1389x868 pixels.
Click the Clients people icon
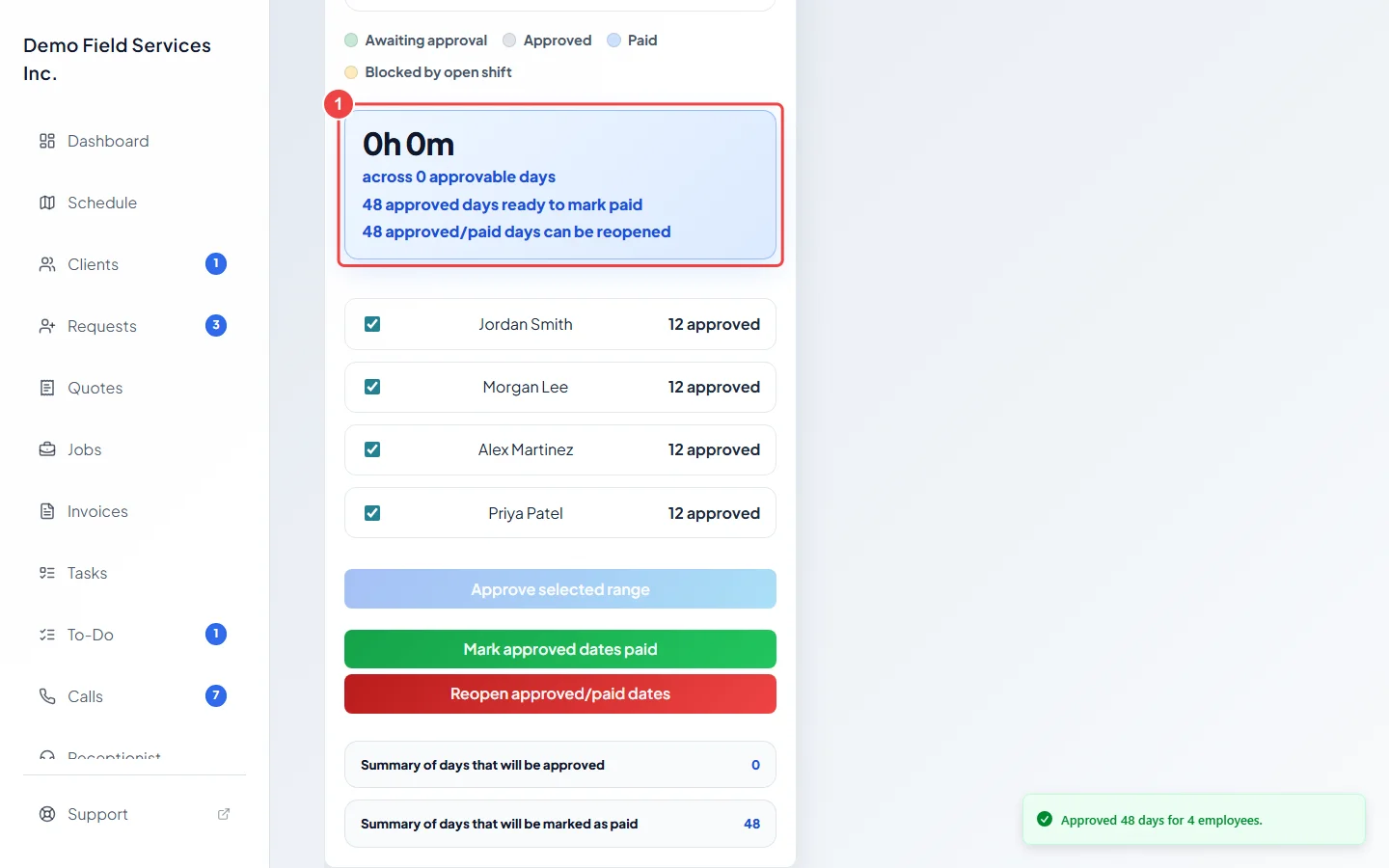click(x=46, y=264)
